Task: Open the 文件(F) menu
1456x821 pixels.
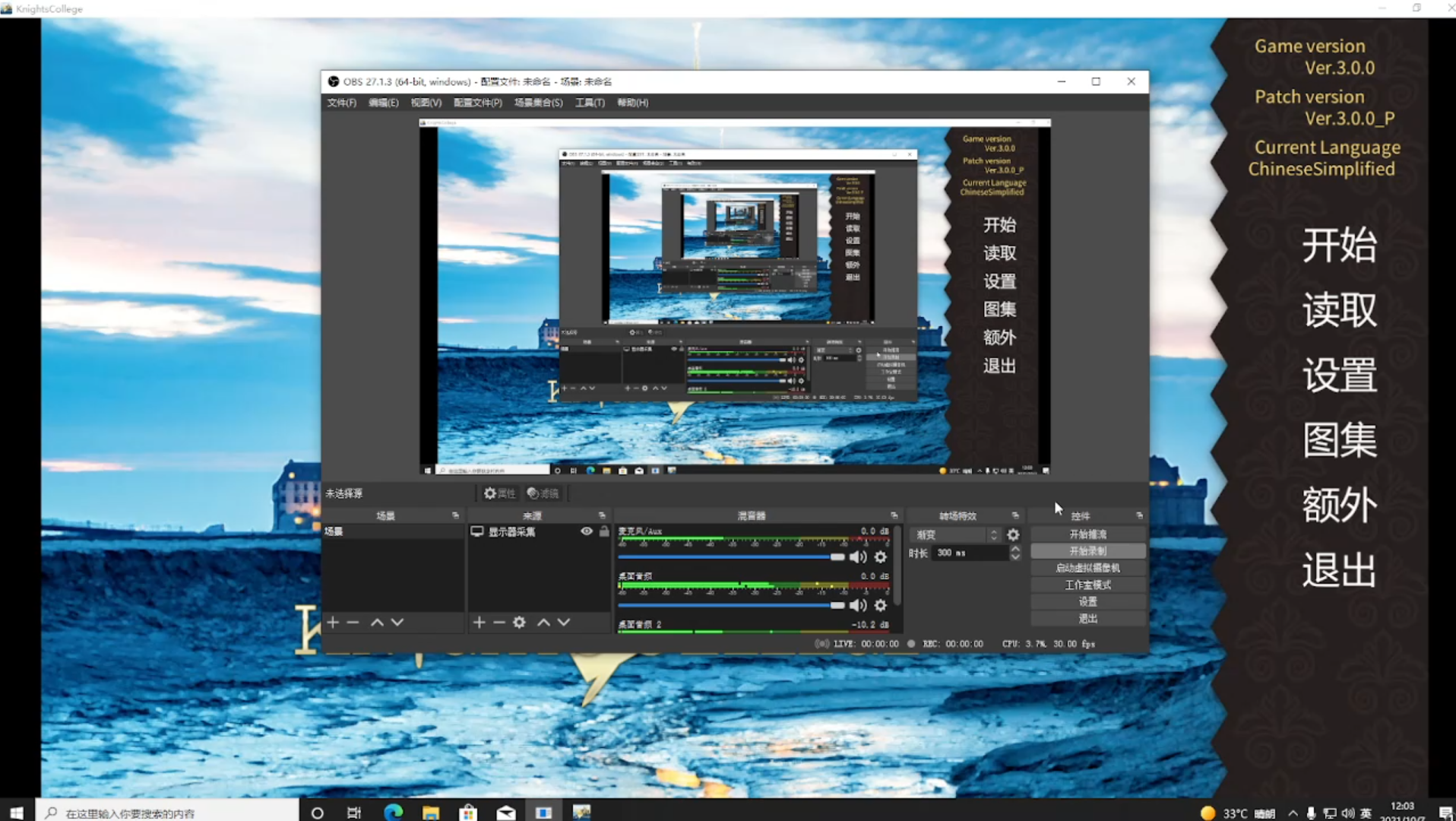Action: coord(341,103)
